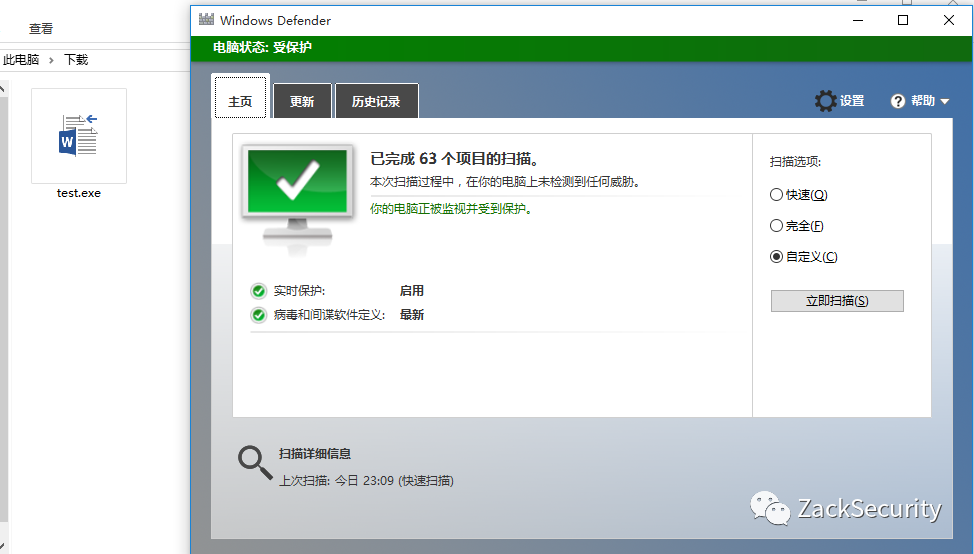Click the real-time protection green check icon
The image size is (974, 554).
258,291
